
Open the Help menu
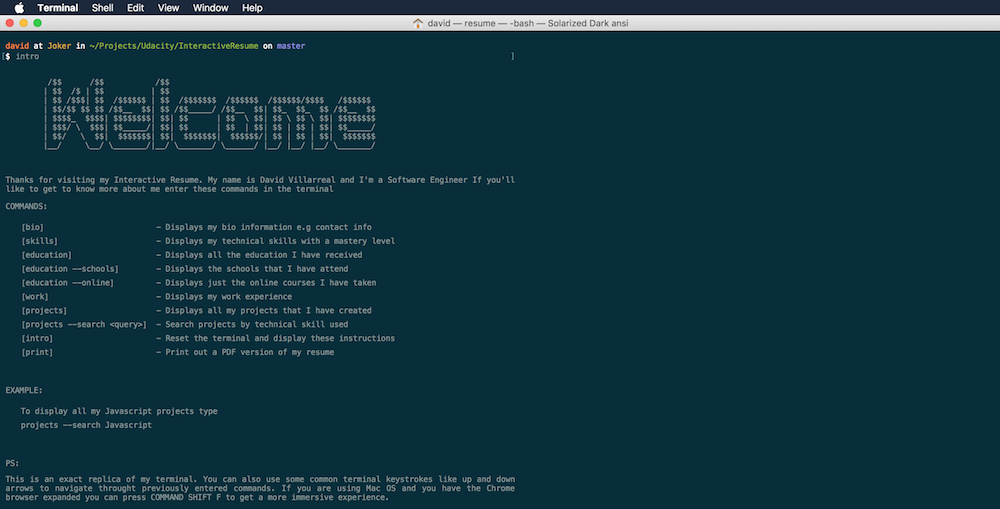(x=252, y=8)
